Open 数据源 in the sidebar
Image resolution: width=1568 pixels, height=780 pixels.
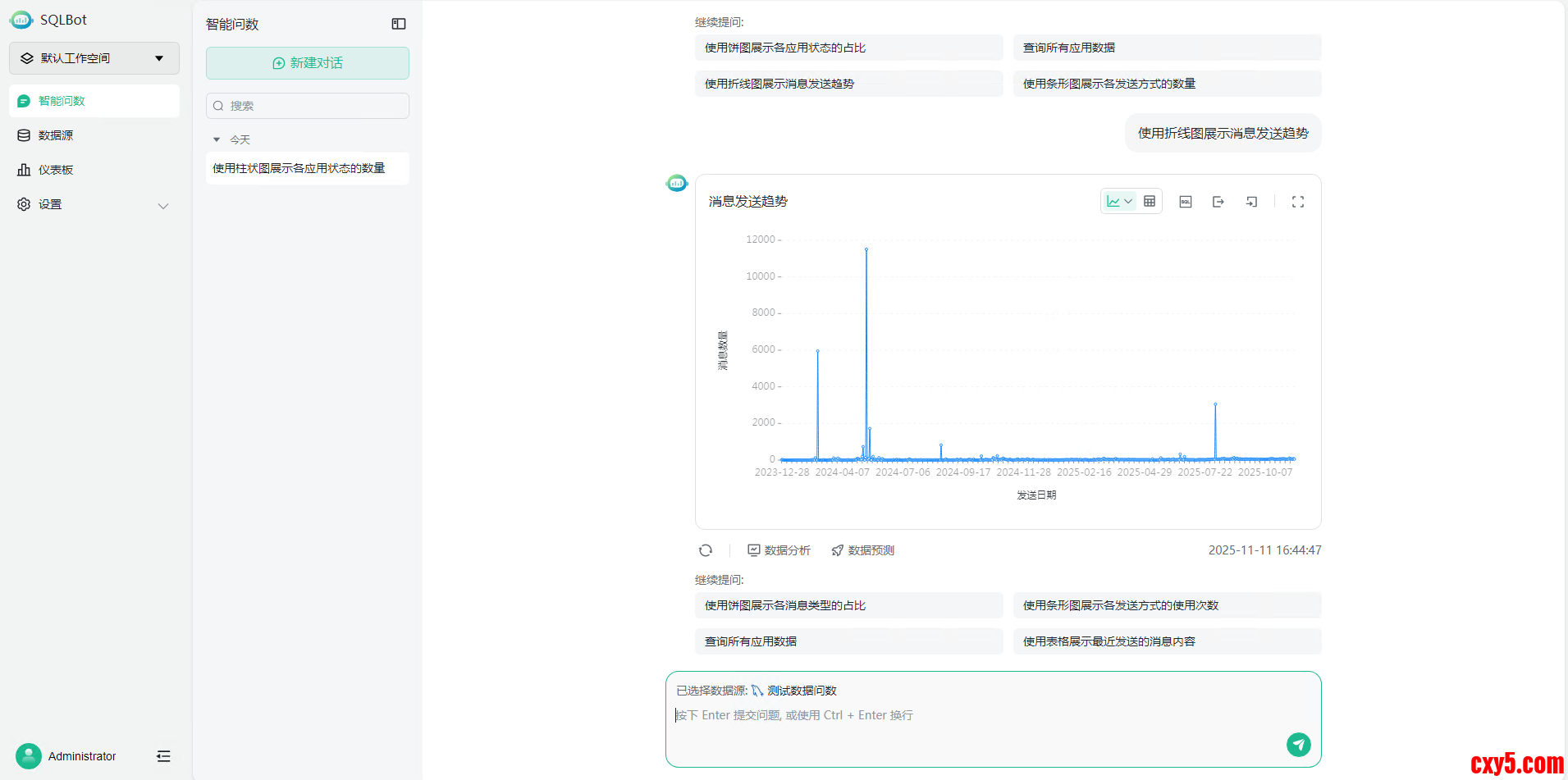(x=56, y=135)
